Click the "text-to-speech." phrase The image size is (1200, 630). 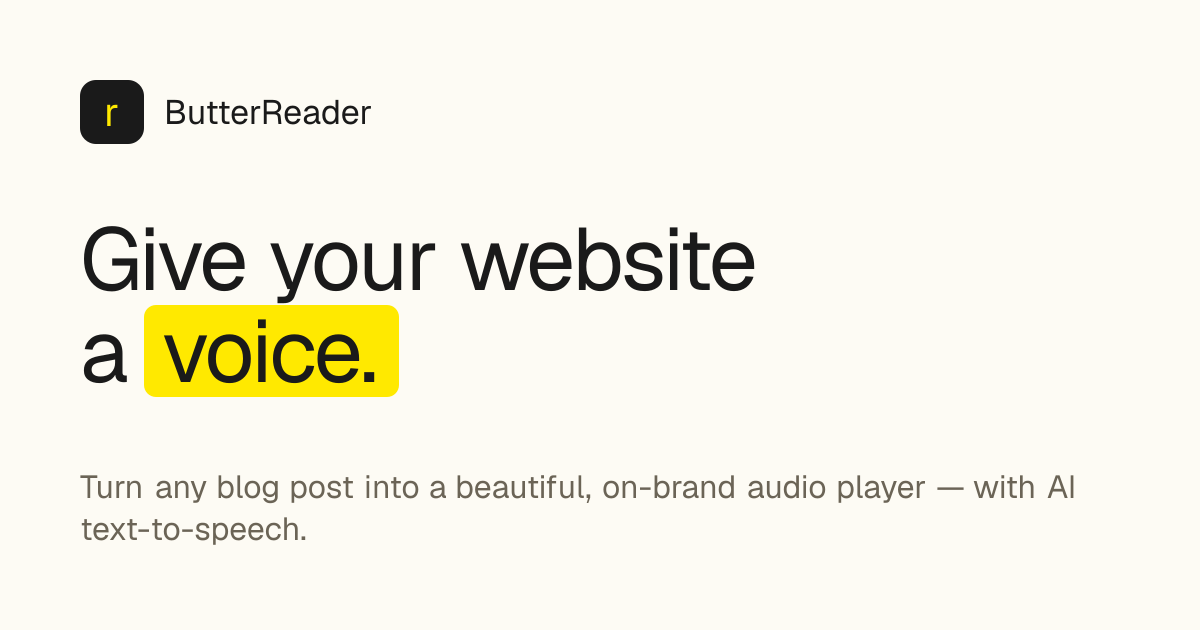click(x=194, y=530)
